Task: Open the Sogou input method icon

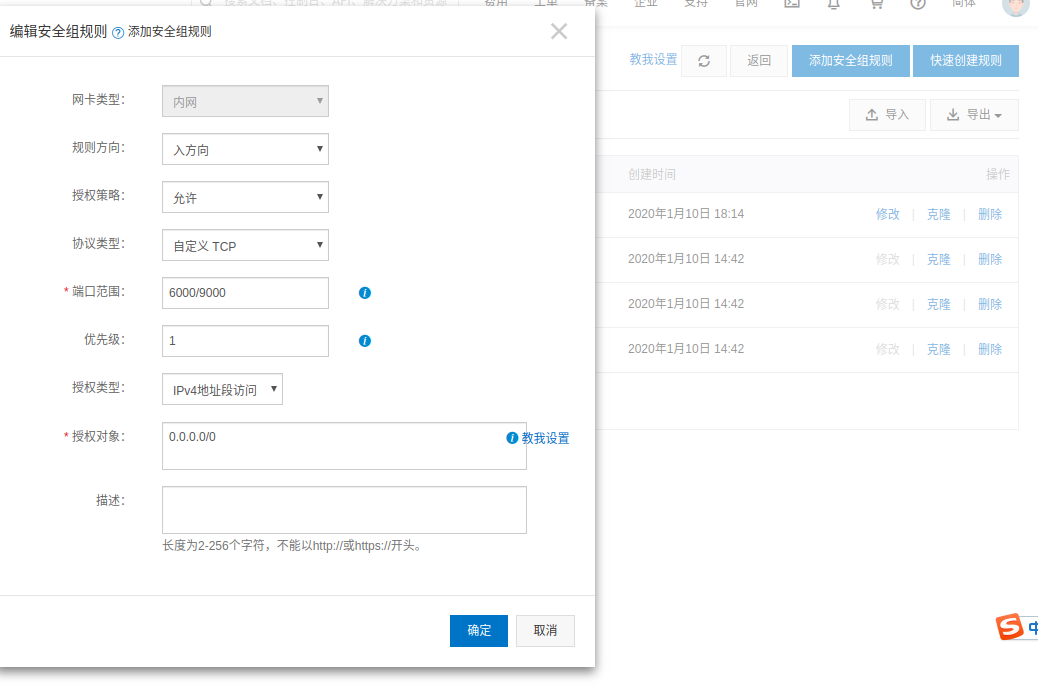Action: [1010, 626]
